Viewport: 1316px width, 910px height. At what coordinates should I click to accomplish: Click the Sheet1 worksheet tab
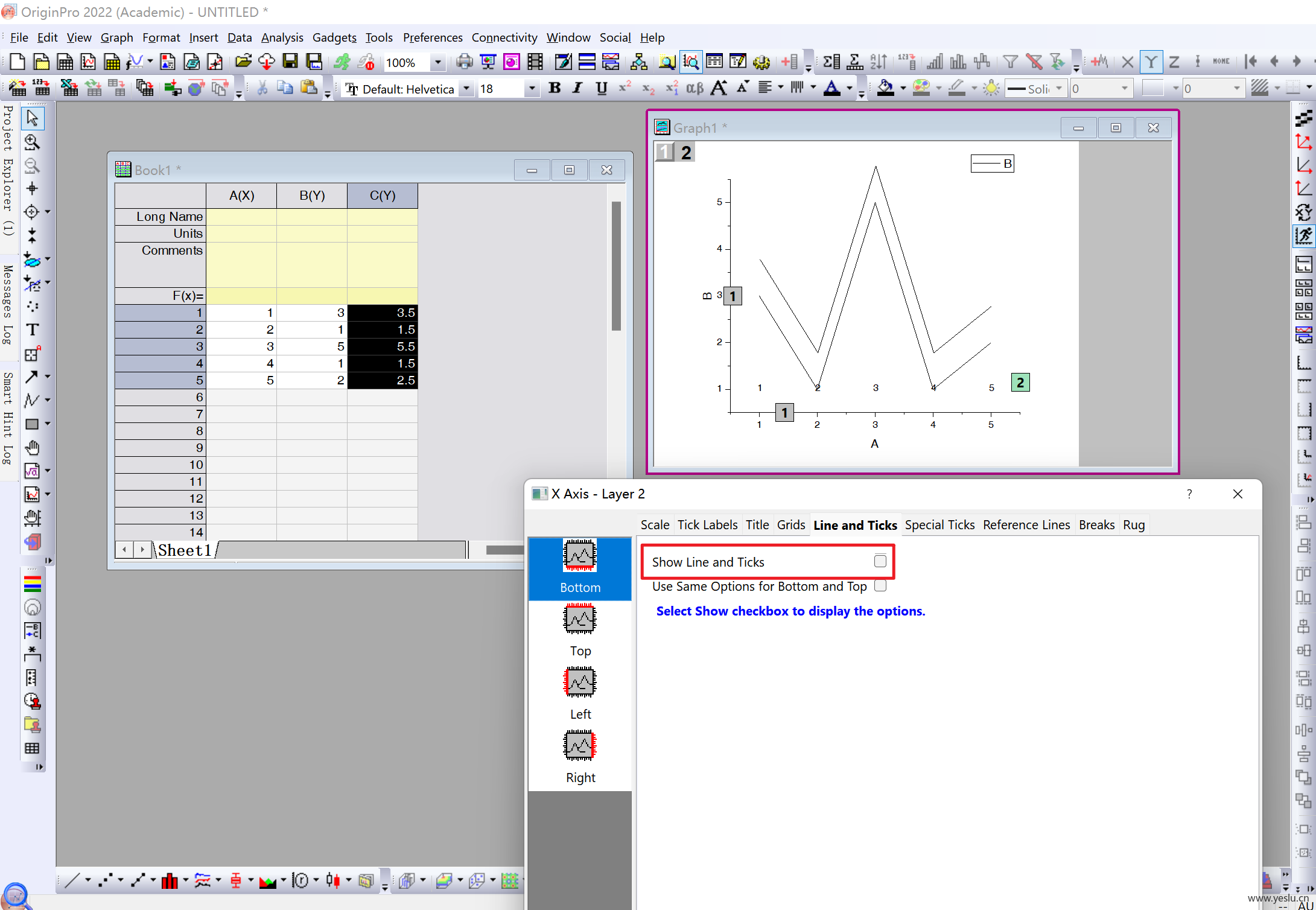[185, 550]
